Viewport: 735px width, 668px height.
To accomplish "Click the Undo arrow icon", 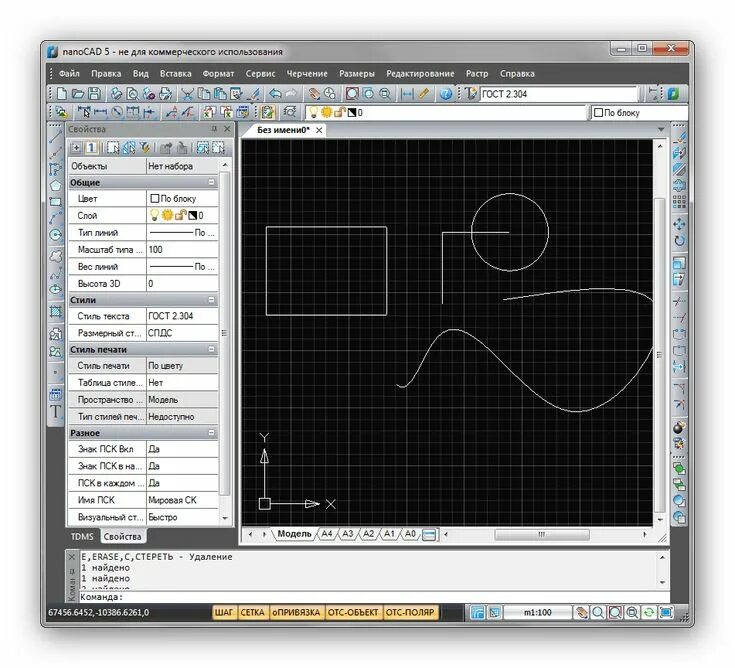I will pos(275,94).
